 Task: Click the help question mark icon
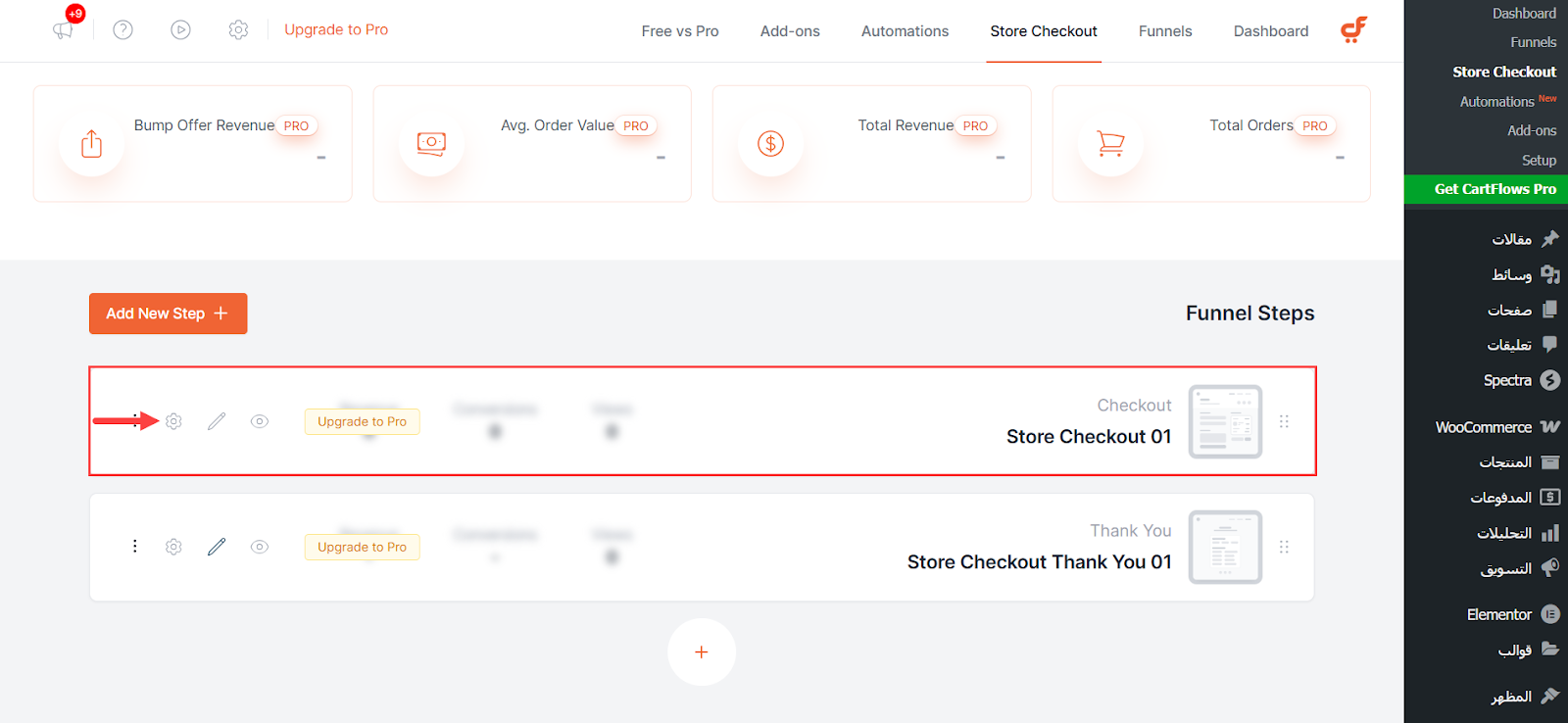click(122, 29)
